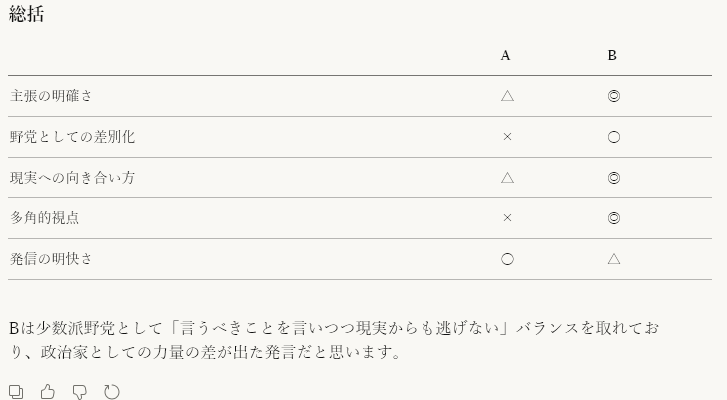Click the ○ in column A for 発信の明快さ

507,259
